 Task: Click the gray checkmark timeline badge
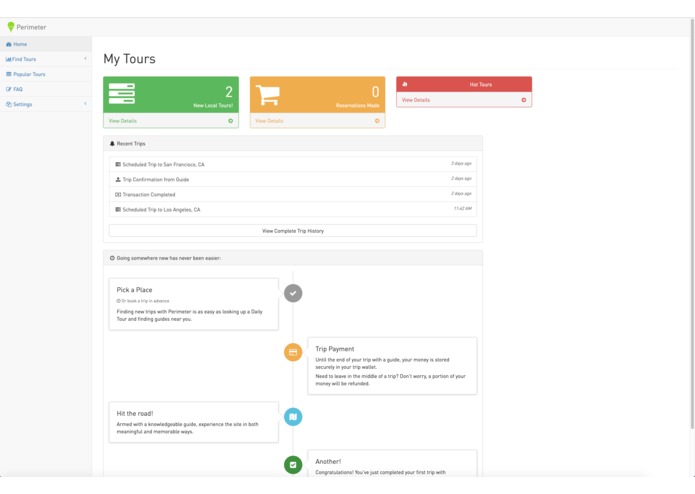coord(293,293)
